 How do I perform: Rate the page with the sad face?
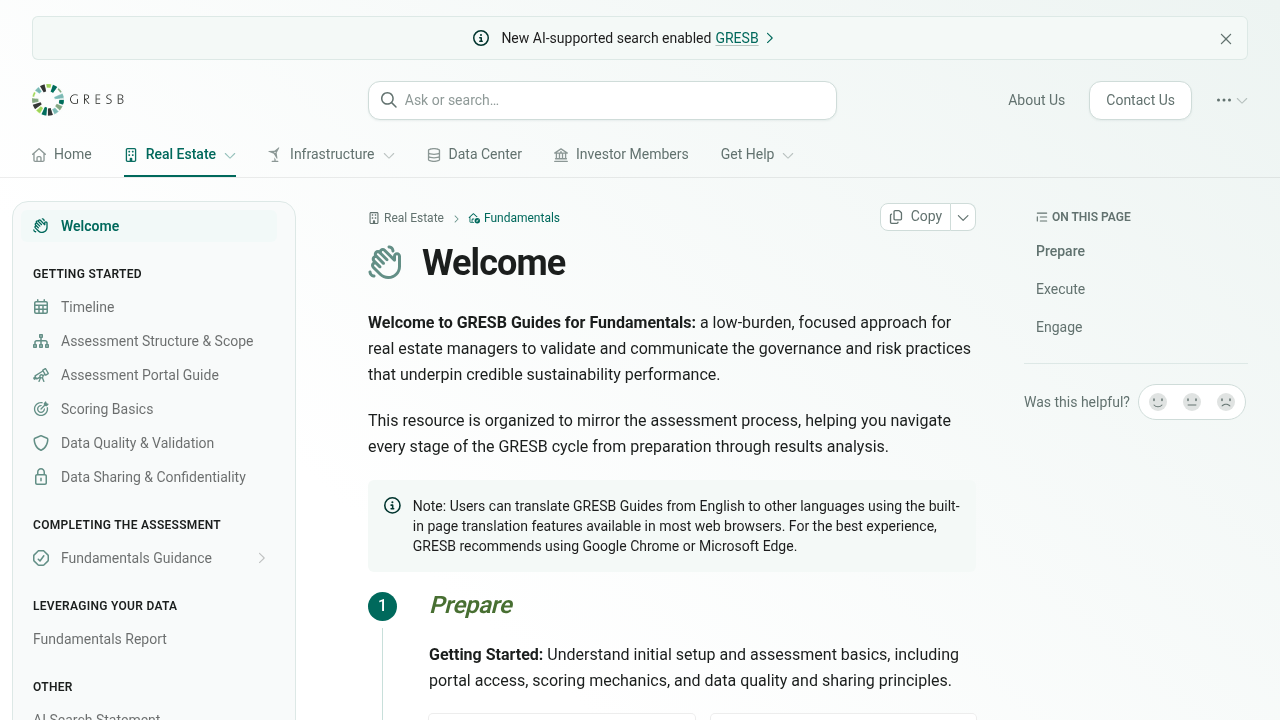[1226, 402]
